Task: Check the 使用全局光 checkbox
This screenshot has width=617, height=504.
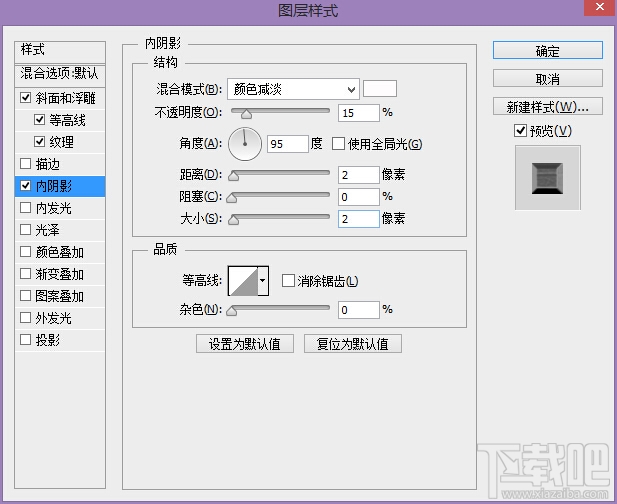Action: tap(338, 144)
